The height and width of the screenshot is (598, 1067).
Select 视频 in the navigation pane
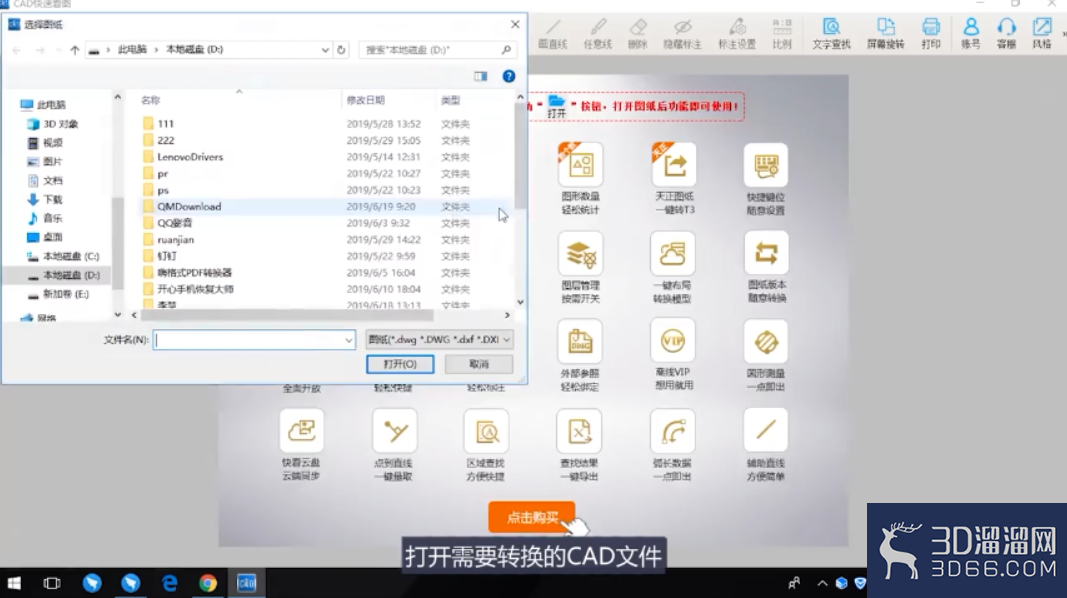pyautogui.click(x=45, y=143)
